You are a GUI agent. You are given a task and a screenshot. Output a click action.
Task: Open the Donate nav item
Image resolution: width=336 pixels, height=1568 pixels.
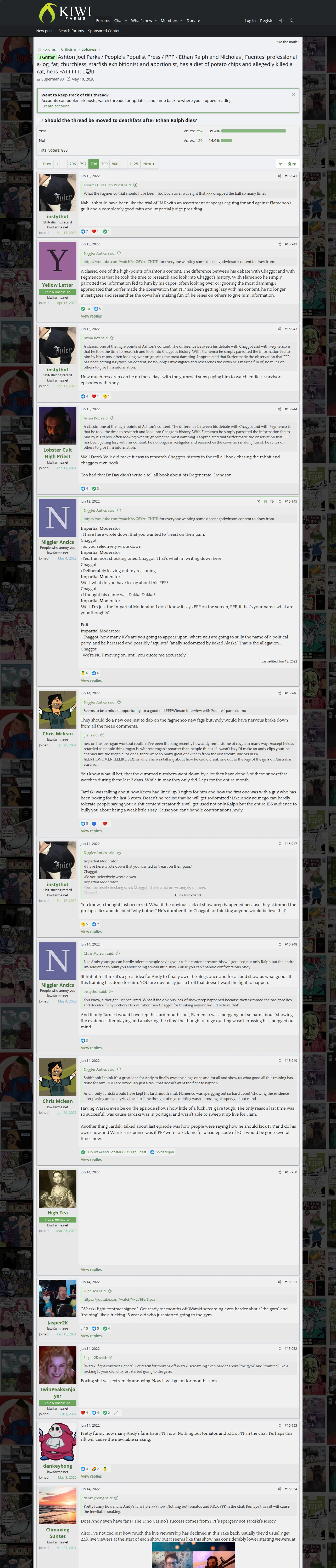point(193,21)
